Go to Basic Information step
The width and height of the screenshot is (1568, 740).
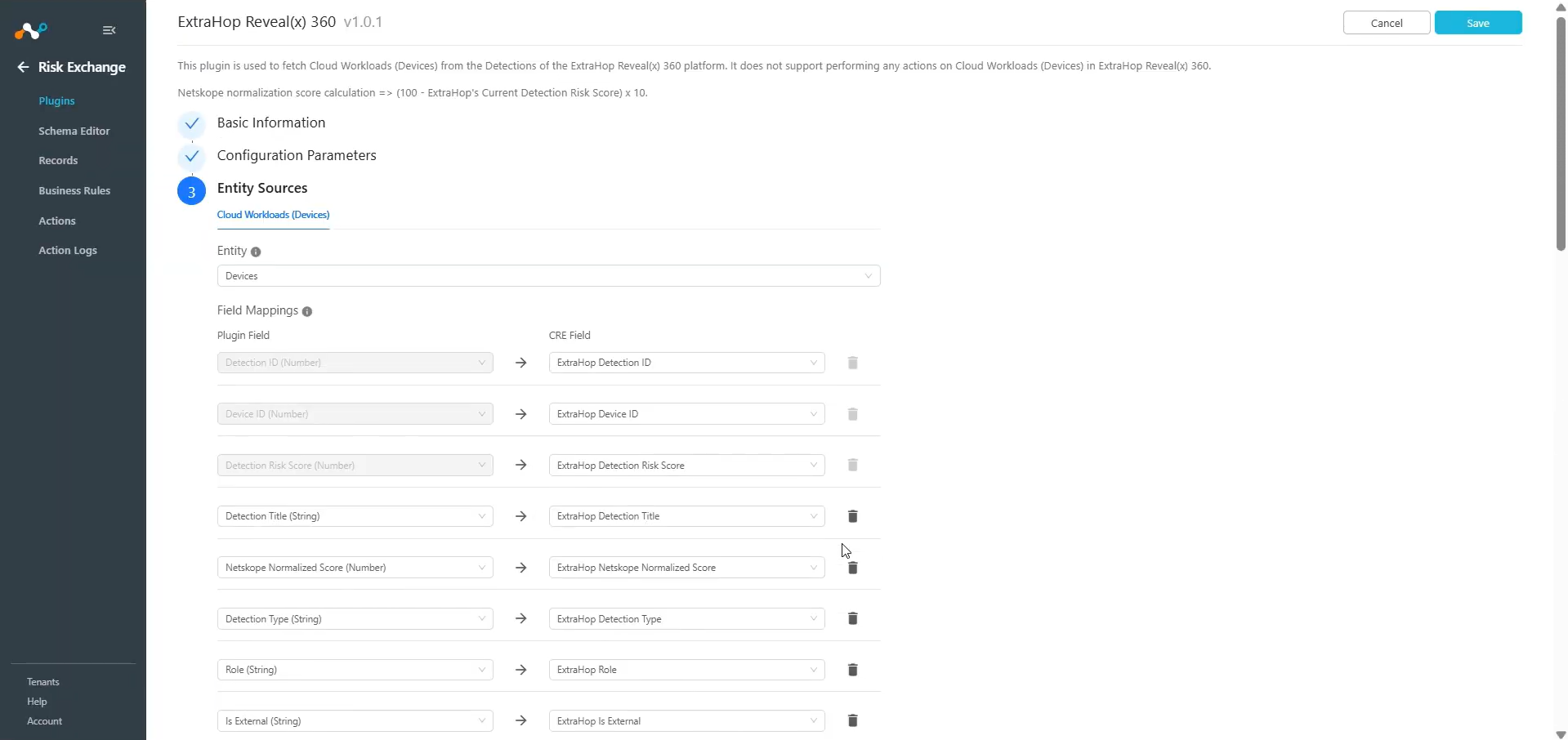point(271,123)
